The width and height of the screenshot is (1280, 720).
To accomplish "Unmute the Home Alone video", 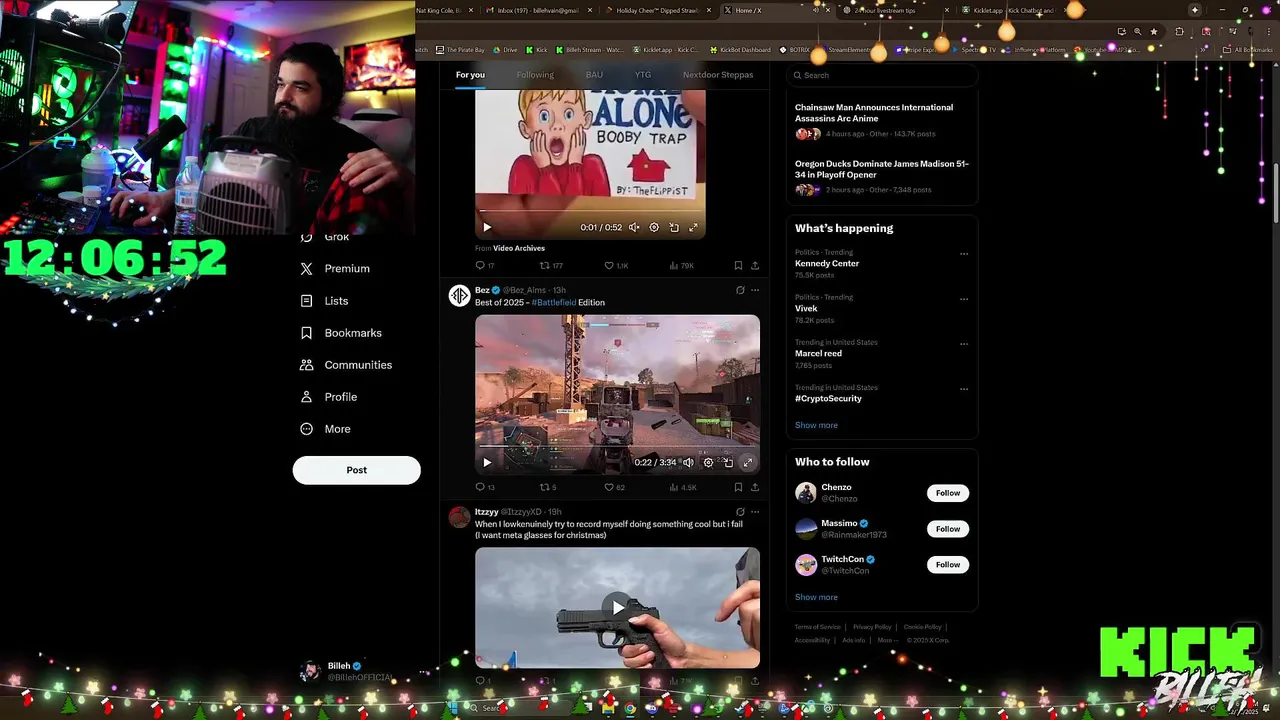I will click(x=634, y=228).
